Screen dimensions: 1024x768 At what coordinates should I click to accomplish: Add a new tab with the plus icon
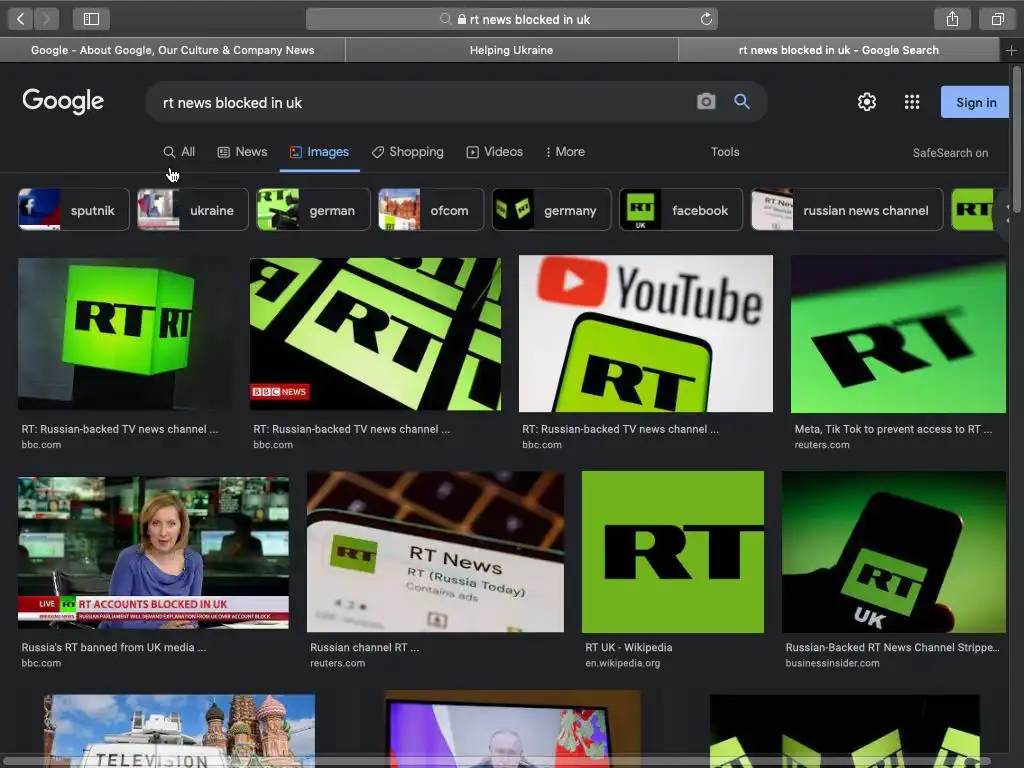click(1011, 50)
